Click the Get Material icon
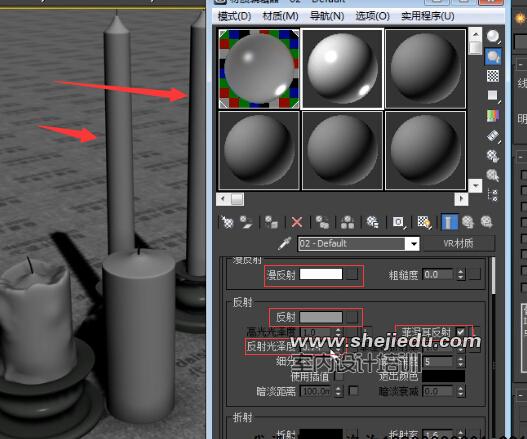Viewport: 527px width, 439px height. 227,223
